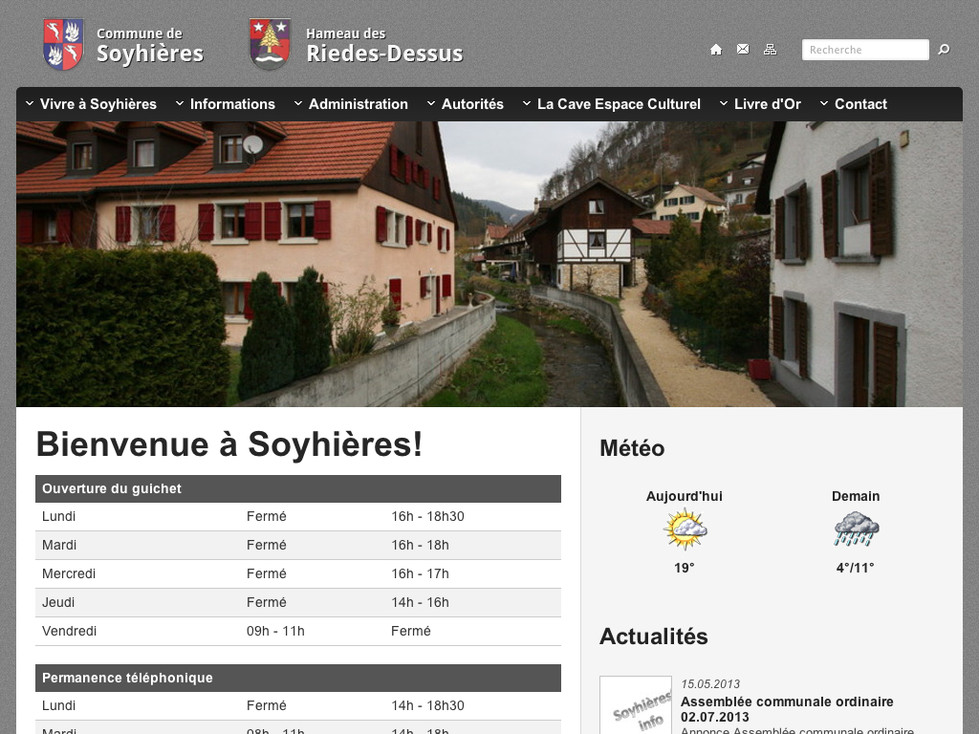Image resolution: width=979 pixels, height=734 pixels.
Task: Open the sitemap icon
Action: [x=770, y=49]
